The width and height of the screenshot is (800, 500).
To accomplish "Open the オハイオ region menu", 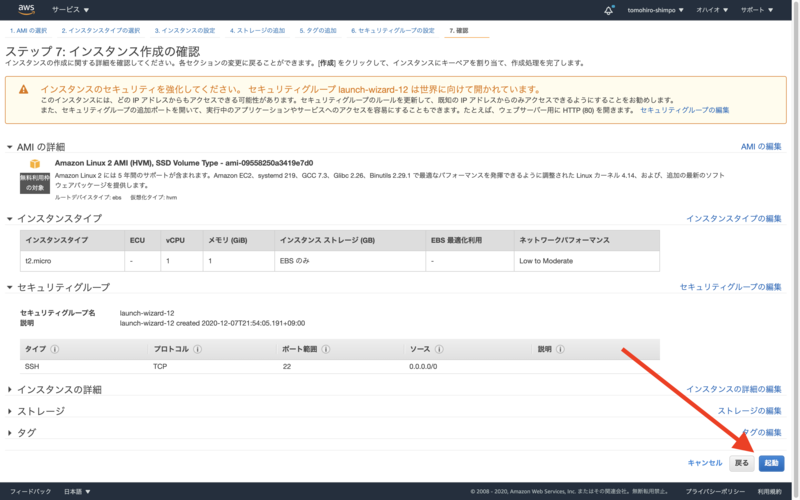I will pos(712,10).
